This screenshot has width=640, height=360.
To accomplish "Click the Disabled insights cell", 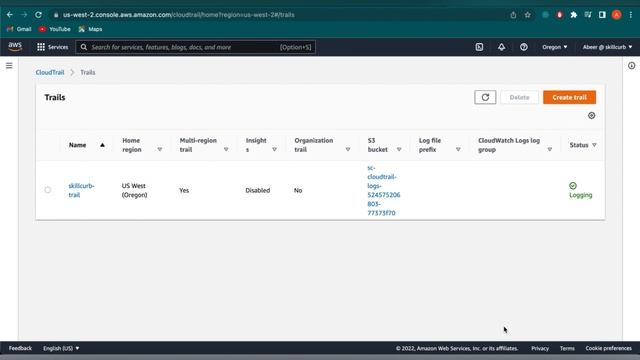I will (258, 190).
